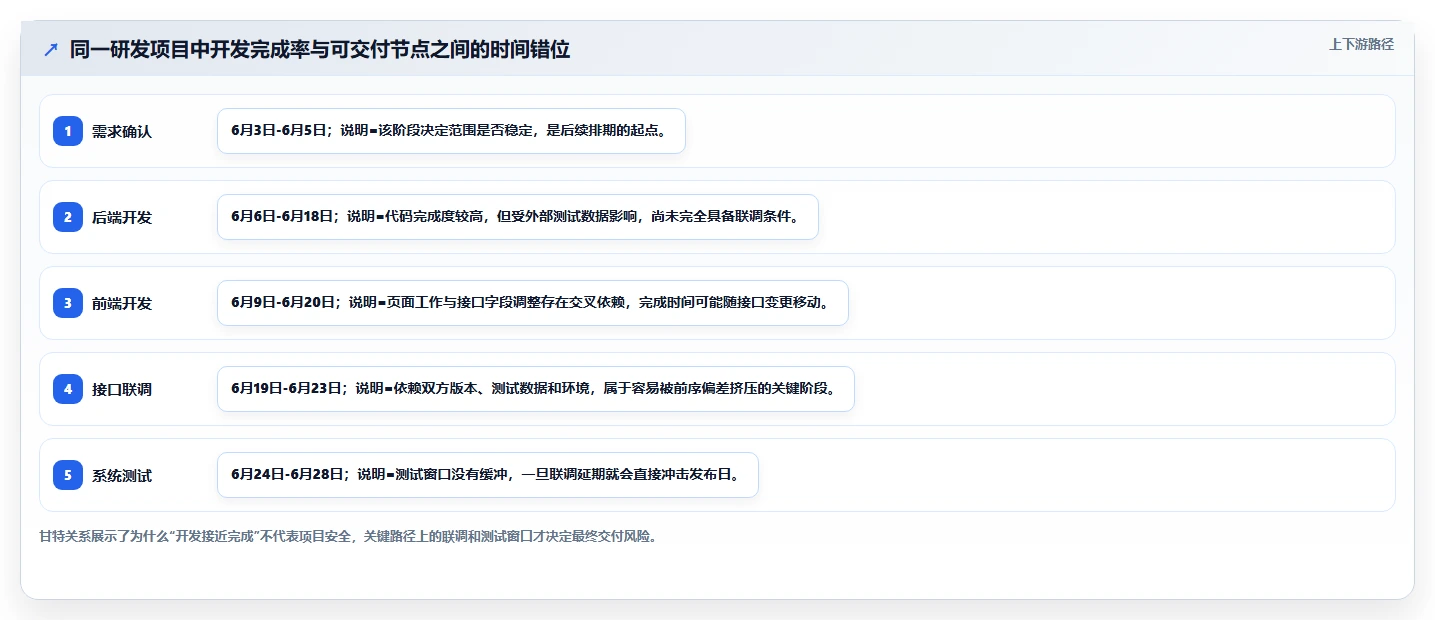1435x620 pixels.
Task: Select the card title 同一研发项目中开发完成率与可交付节点之间的时间错位
Action: coord(320,50)
